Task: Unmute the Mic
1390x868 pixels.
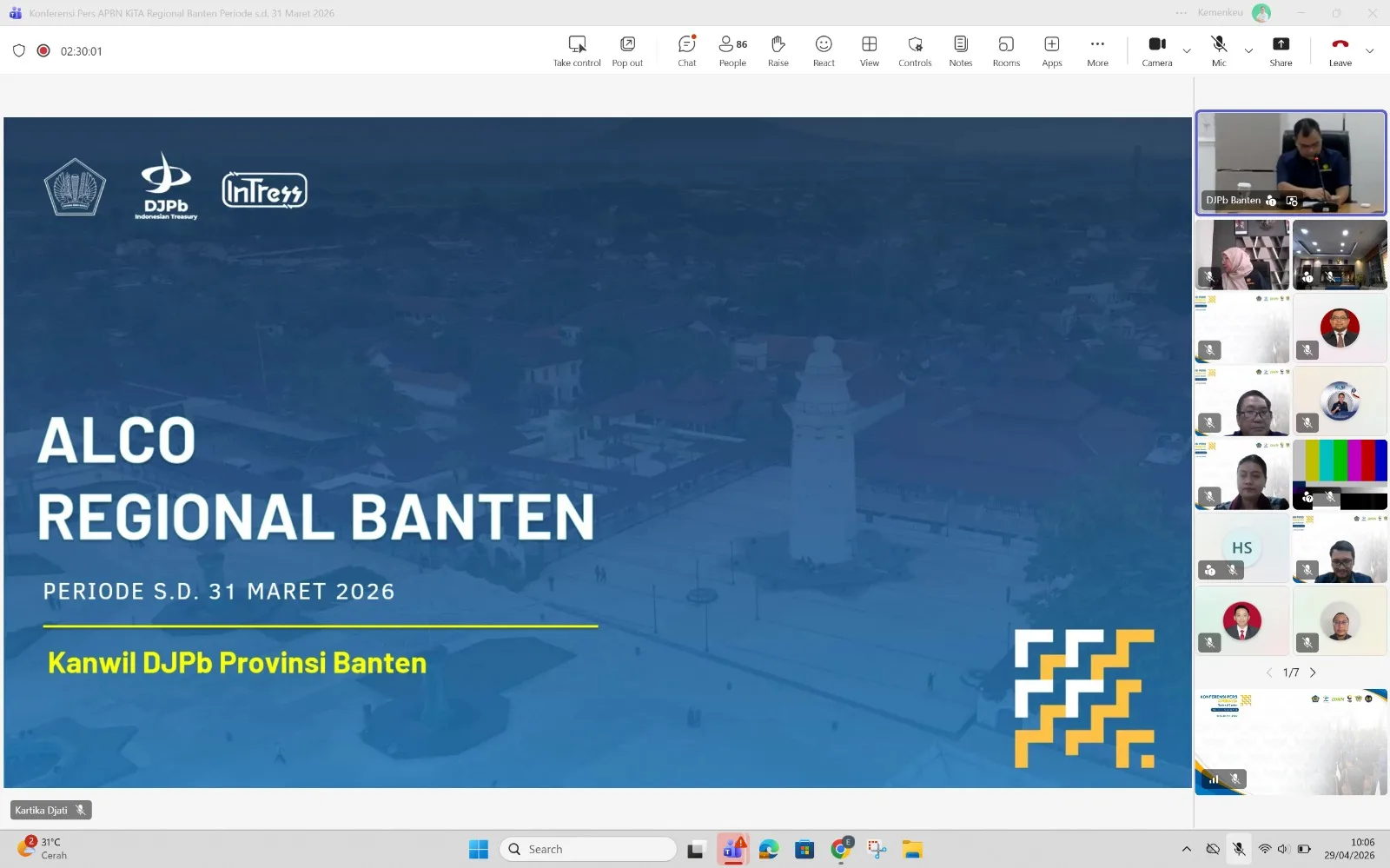Action: coord(1219,50)
